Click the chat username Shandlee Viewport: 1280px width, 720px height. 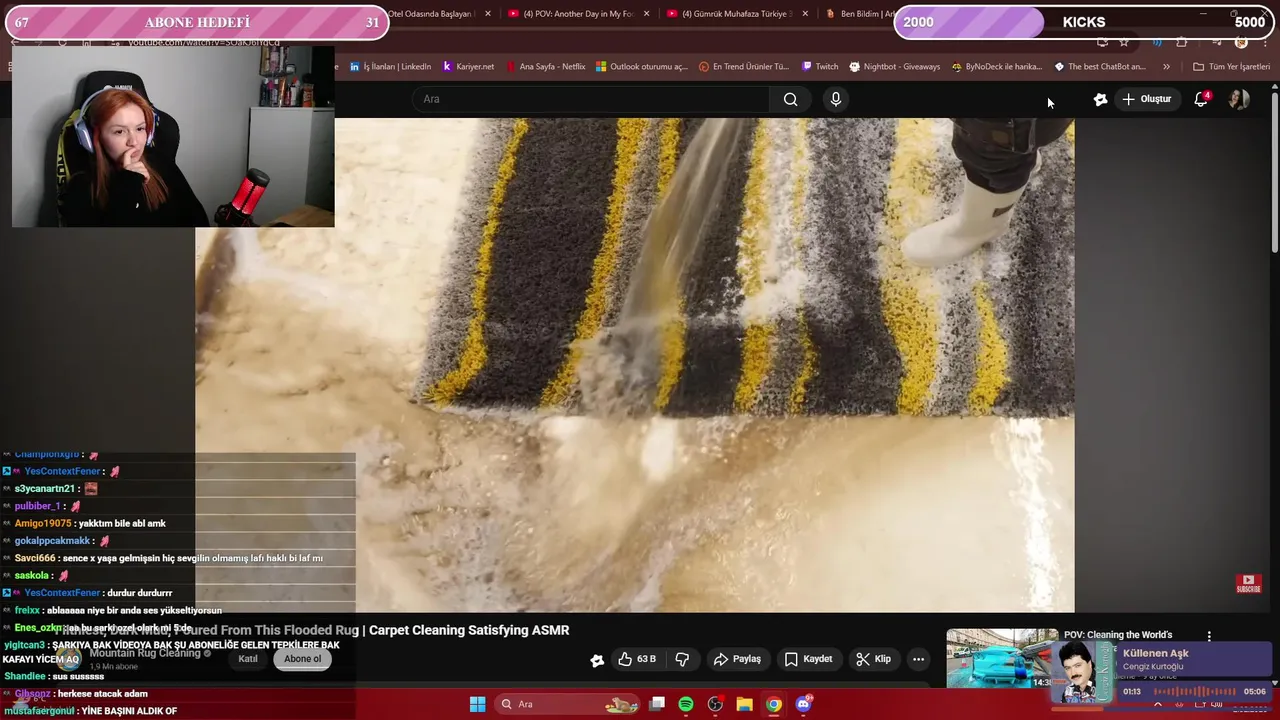tap(25, 676)
